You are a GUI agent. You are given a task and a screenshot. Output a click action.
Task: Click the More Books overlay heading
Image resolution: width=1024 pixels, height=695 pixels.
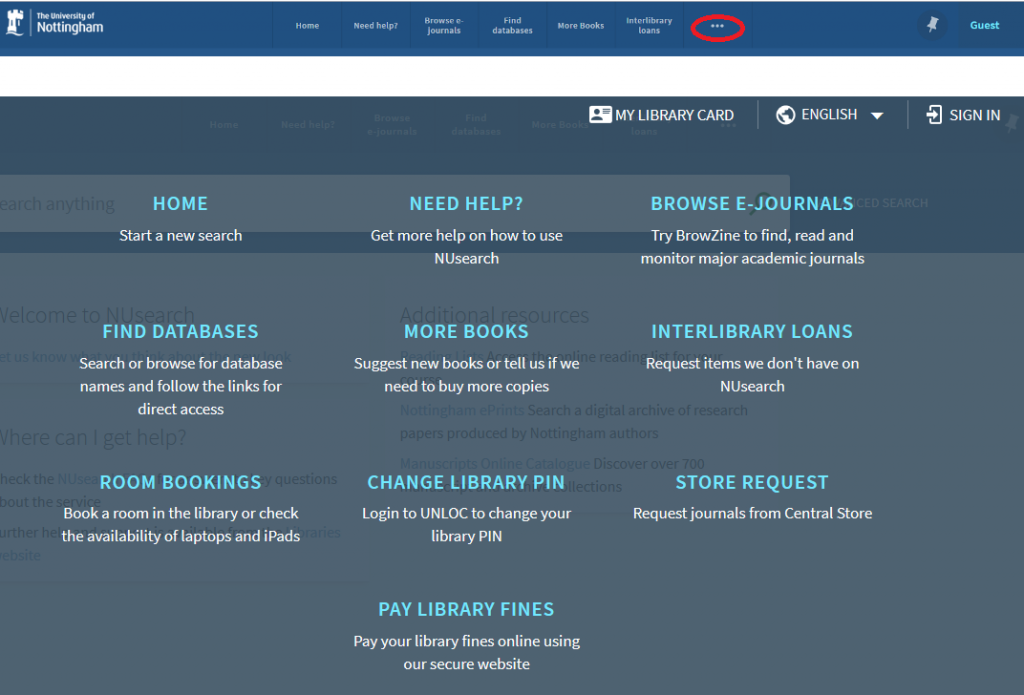pos(466,331)
